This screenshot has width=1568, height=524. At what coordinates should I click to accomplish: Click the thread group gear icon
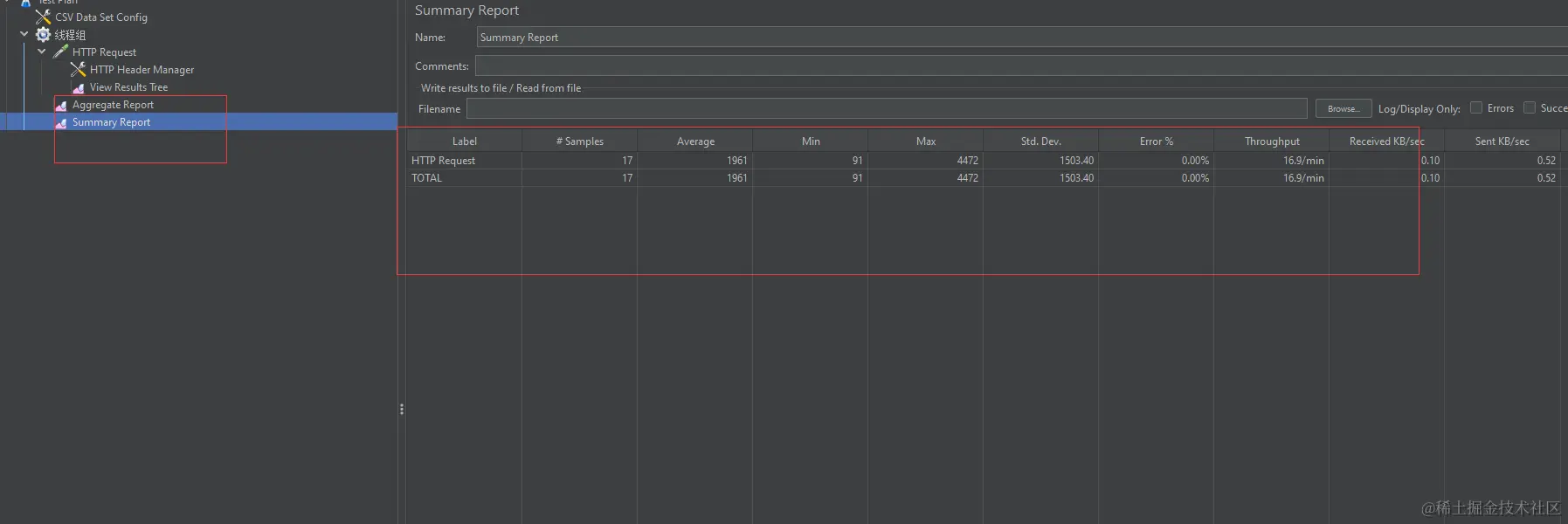coord(43,34)
